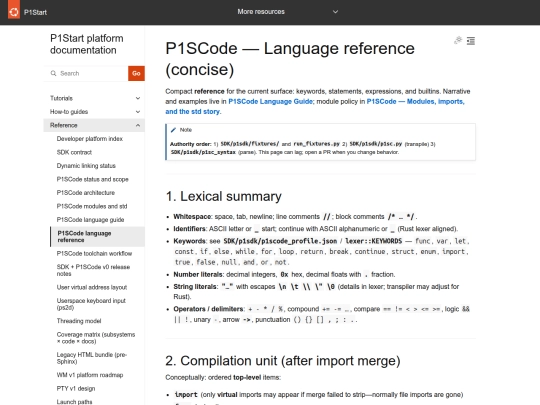Expand the How-to guides chevron
The height and width of the screenshot is (405, 540).
click(x=138, y=112)
